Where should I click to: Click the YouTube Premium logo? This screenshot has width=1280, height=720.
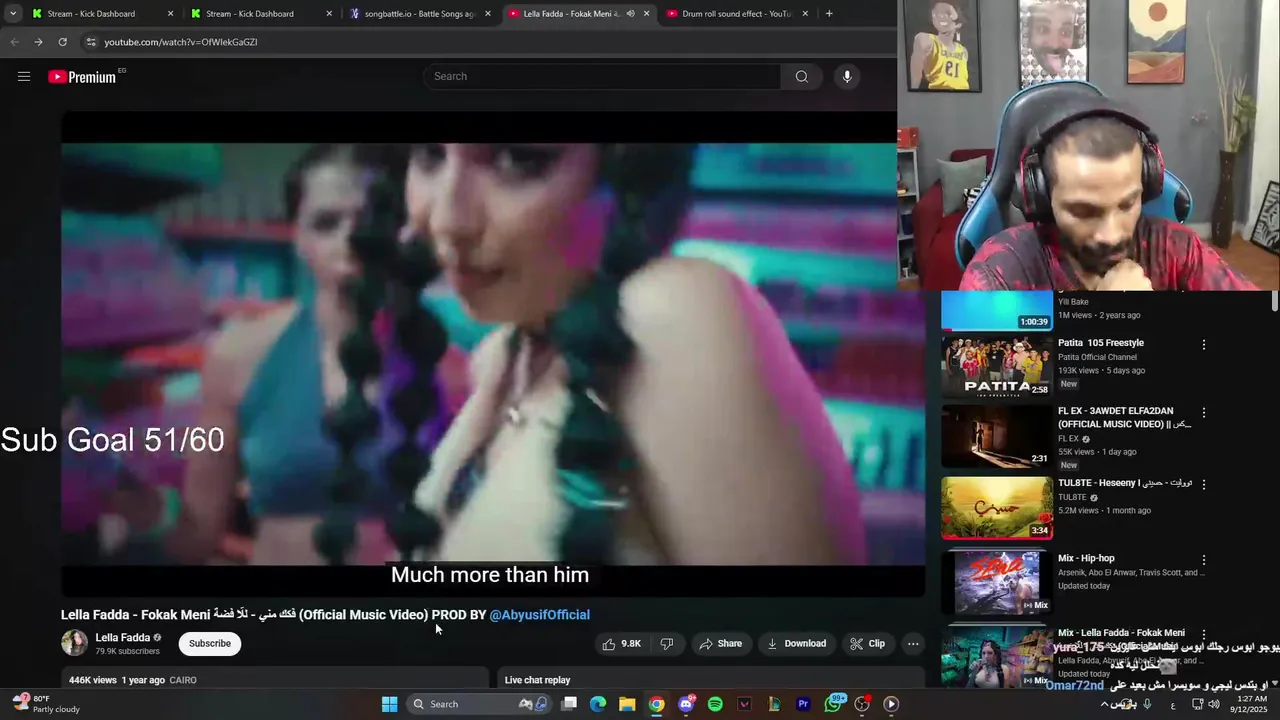tap(82, 77)
